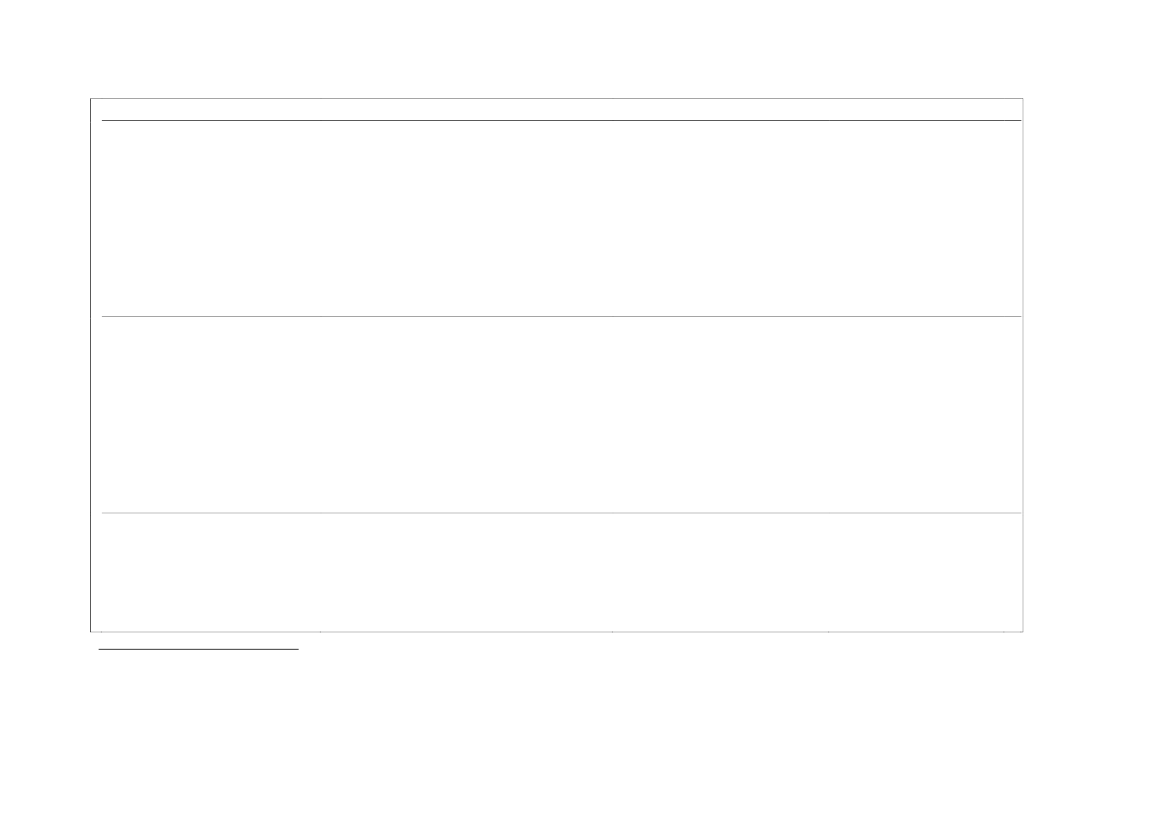Screen dimensions: 1169x827
Task: Click the table's bottom border line
Action: (x=560, y=632)
